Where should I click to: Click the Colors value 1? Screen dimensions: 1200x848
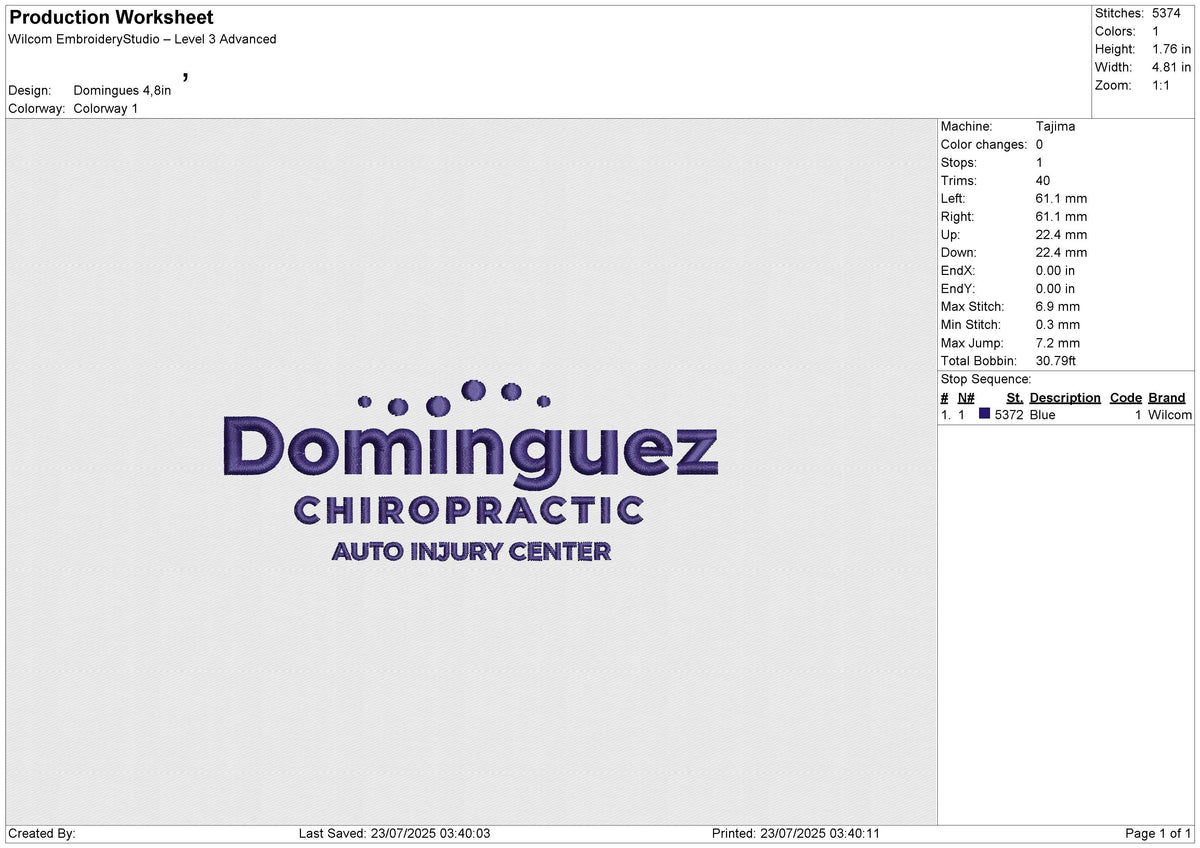click(x=1156, y=31)
